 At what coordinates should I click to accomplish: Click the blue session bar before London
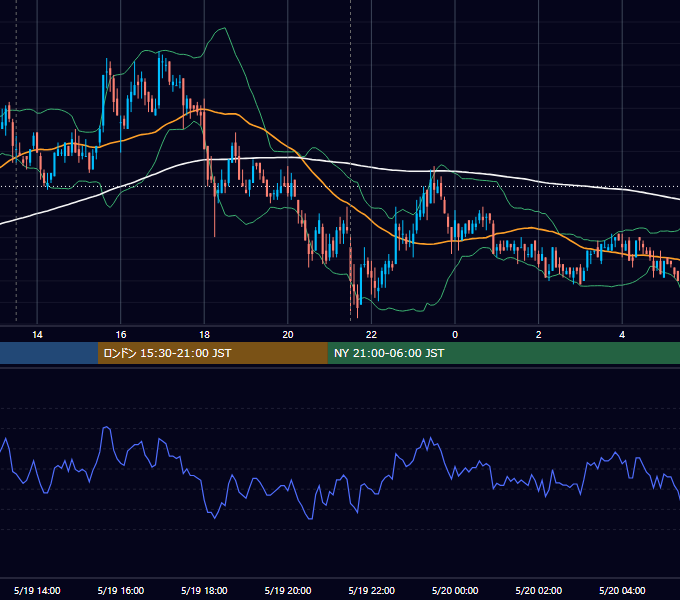click(49, 353)
